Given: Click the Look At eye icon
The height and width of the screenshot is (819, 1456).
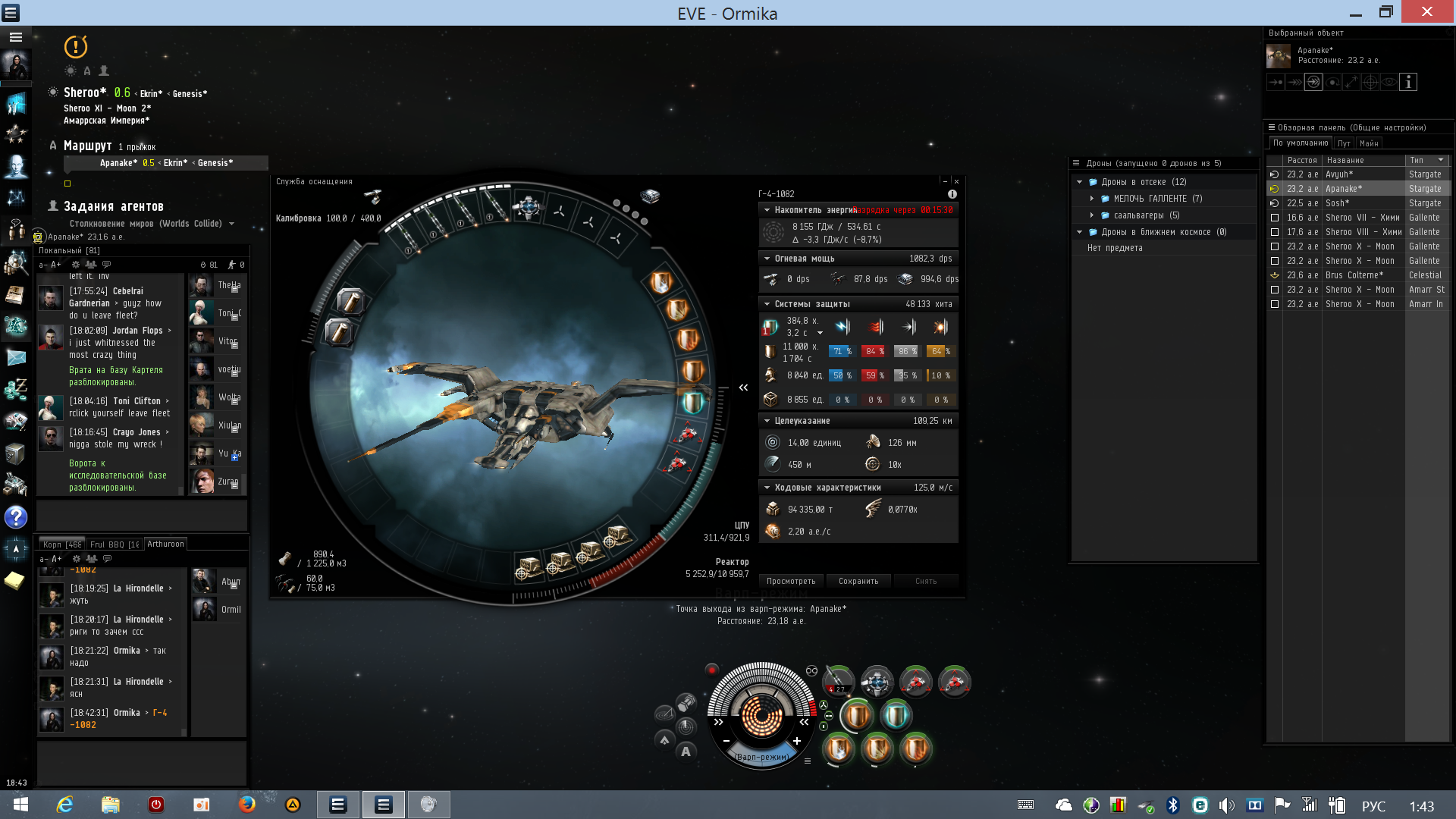Looking at the screenshot, I should pyautogui.click(x=1389, y=82).
